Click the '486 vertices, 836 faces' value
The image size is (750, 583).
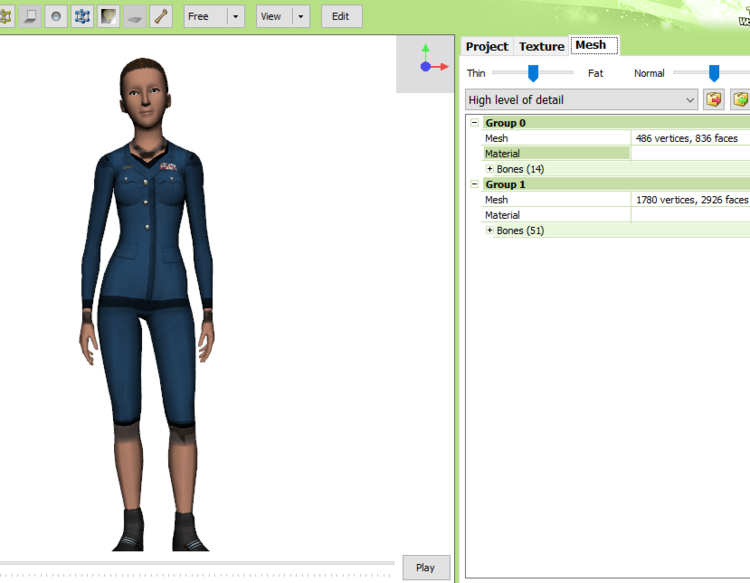point(686,138)
